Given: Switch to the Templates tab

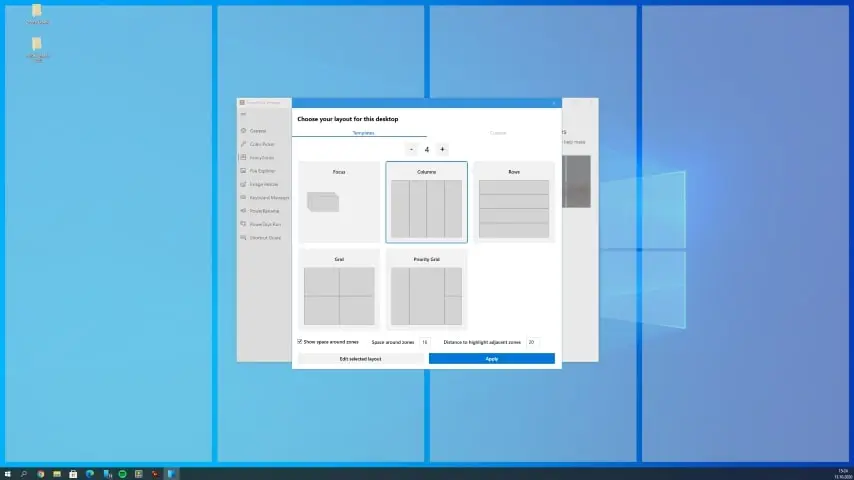Looking at the screenshot, I should pos(363,132).
